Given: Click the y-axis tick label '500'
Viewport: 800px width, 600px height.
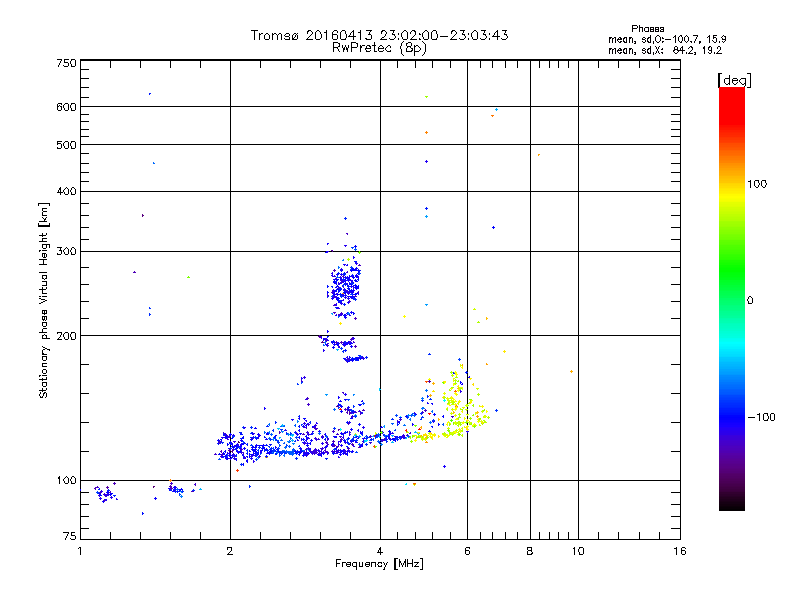Looking at the screenshot, I should (x=66, y=145).
